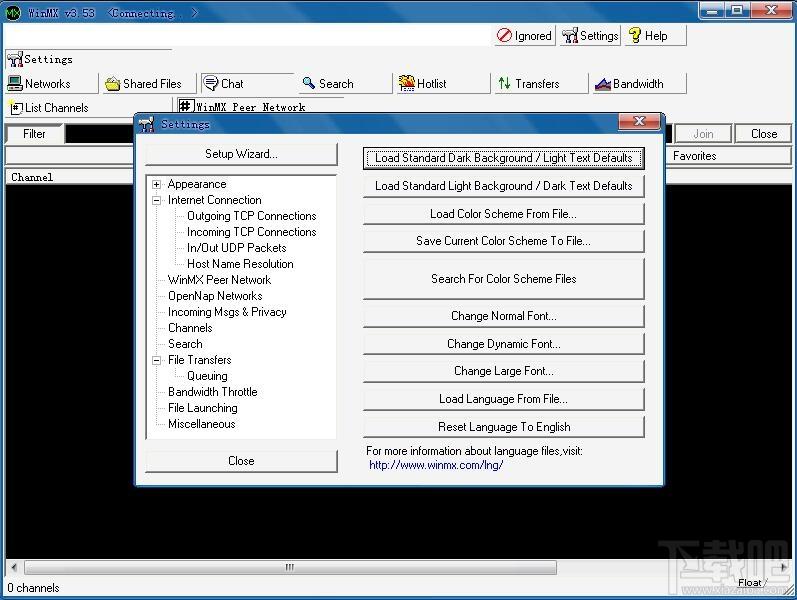Launch the Setup Wizard
797x600 pixels.
point(241,154)
